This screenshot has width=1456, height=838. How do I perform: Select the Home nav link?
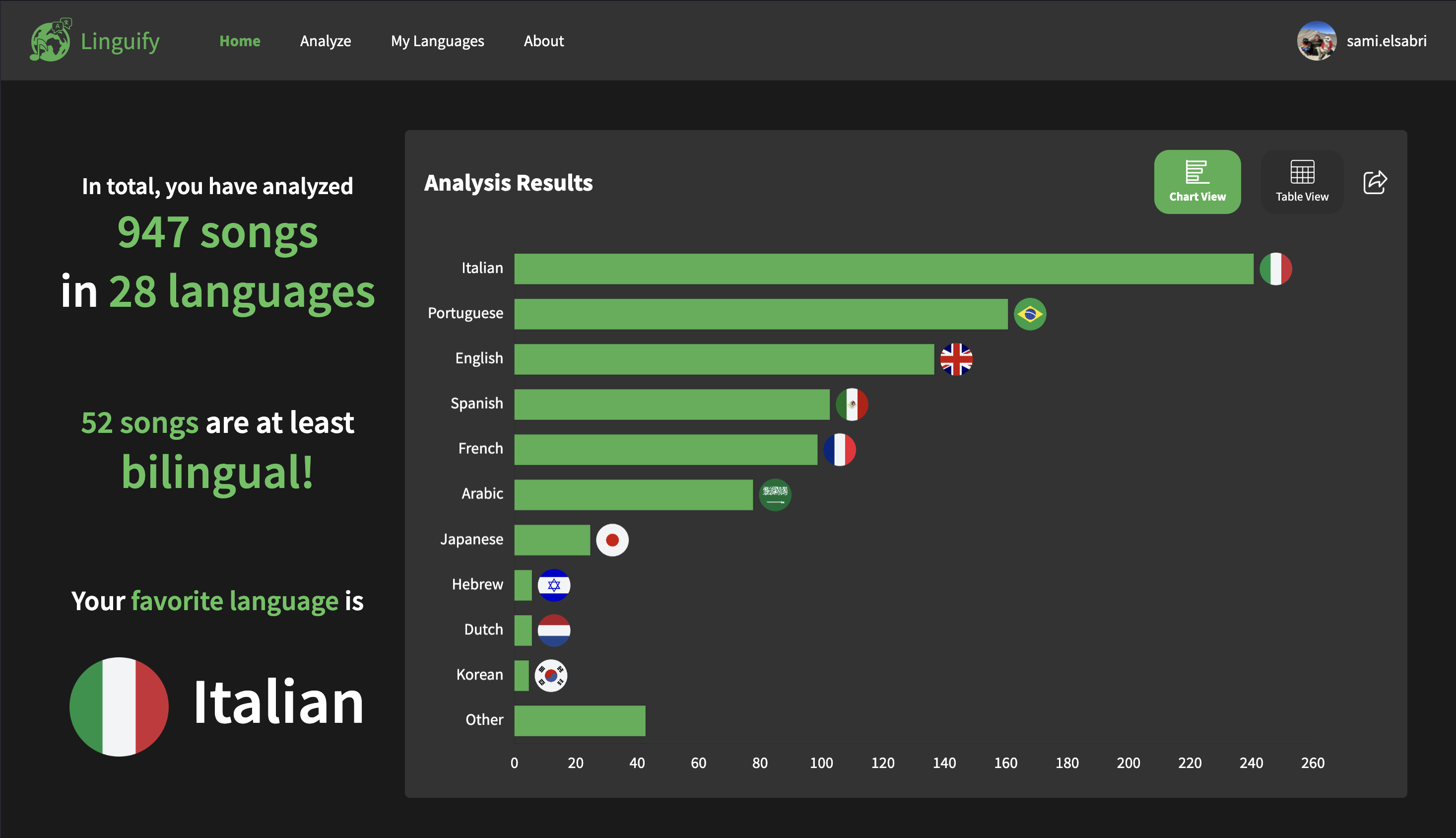point(239,41)
